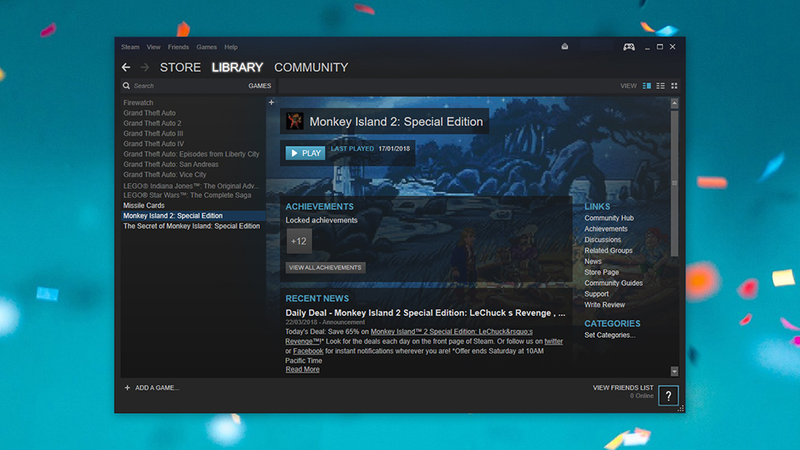Open Write Review link

coord(605,305)
